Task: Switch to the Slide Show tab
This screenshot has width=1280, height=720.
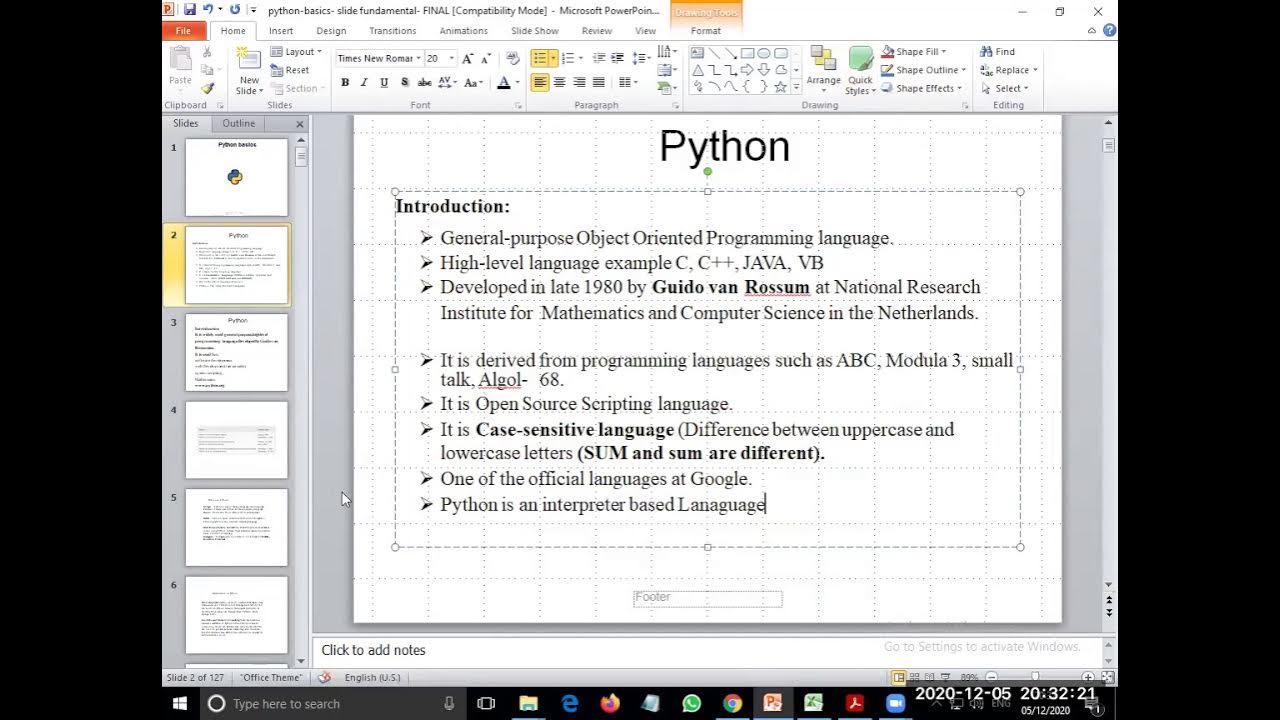Action: (535, 31)
